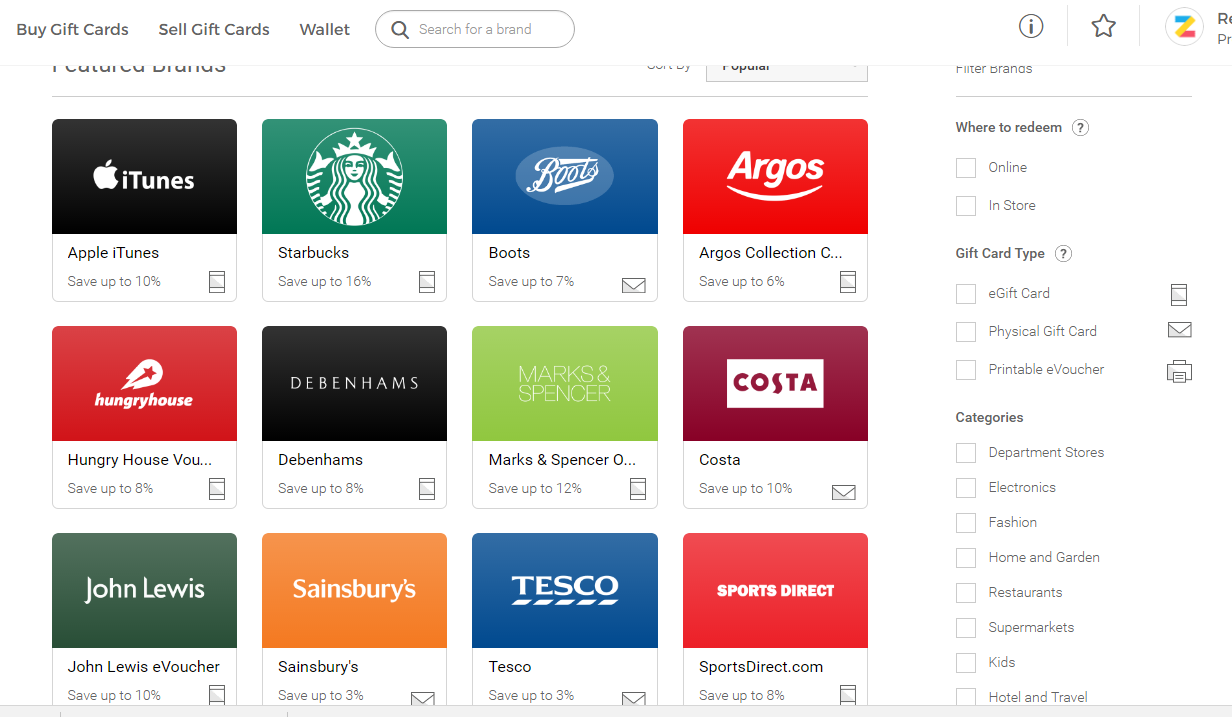Open the Boots card image
Viewport: 1232px width, 717px height.
[565, 177]
